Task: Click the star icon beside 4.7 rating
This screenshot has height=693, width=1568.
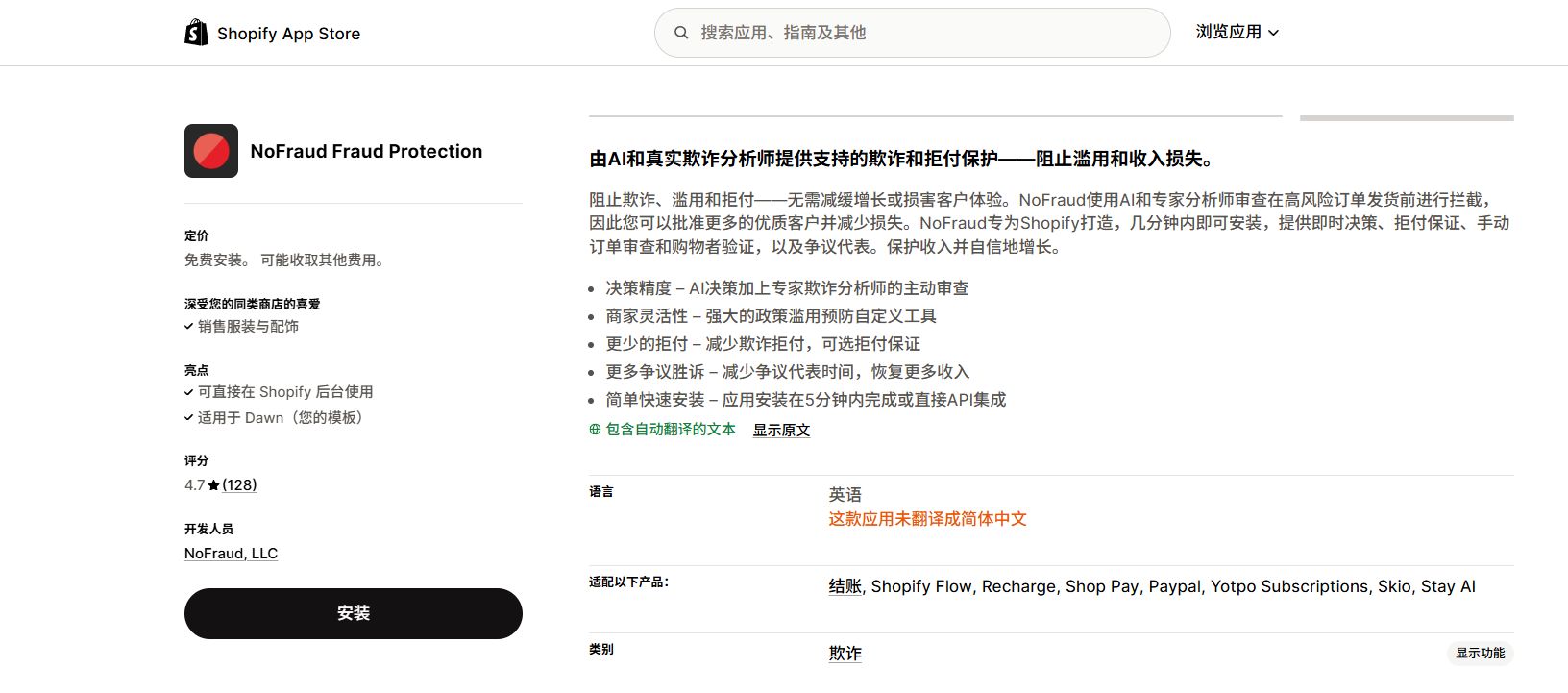Action: pos(213,485)
